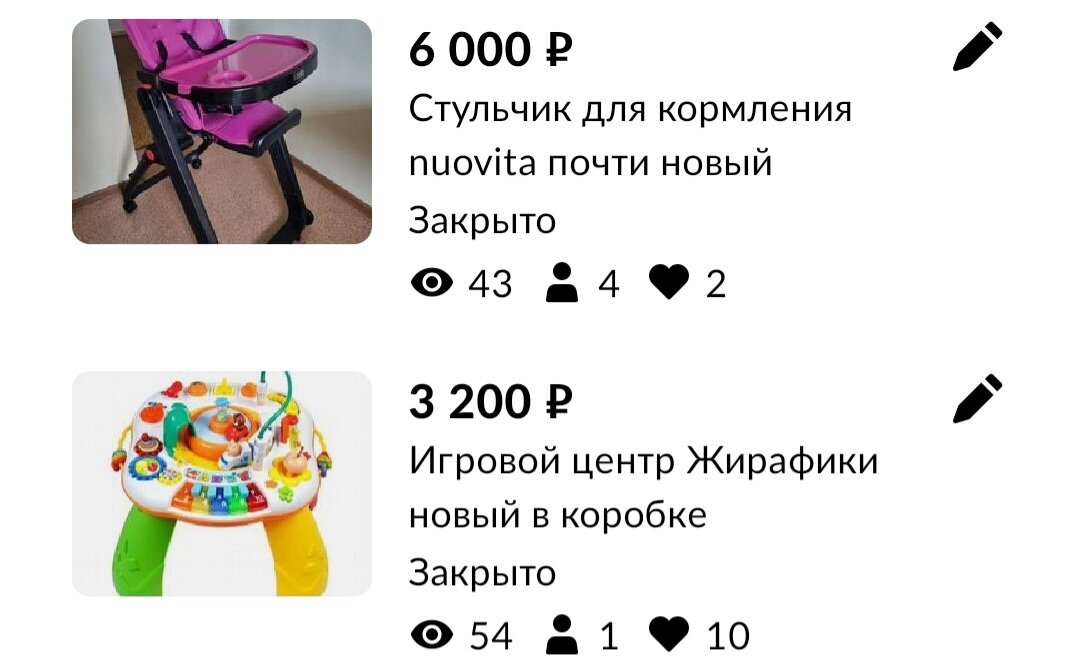Click the Закрыто status under the high chair
Viewport: 1080px width, 669px height.
tap(482, 222)
